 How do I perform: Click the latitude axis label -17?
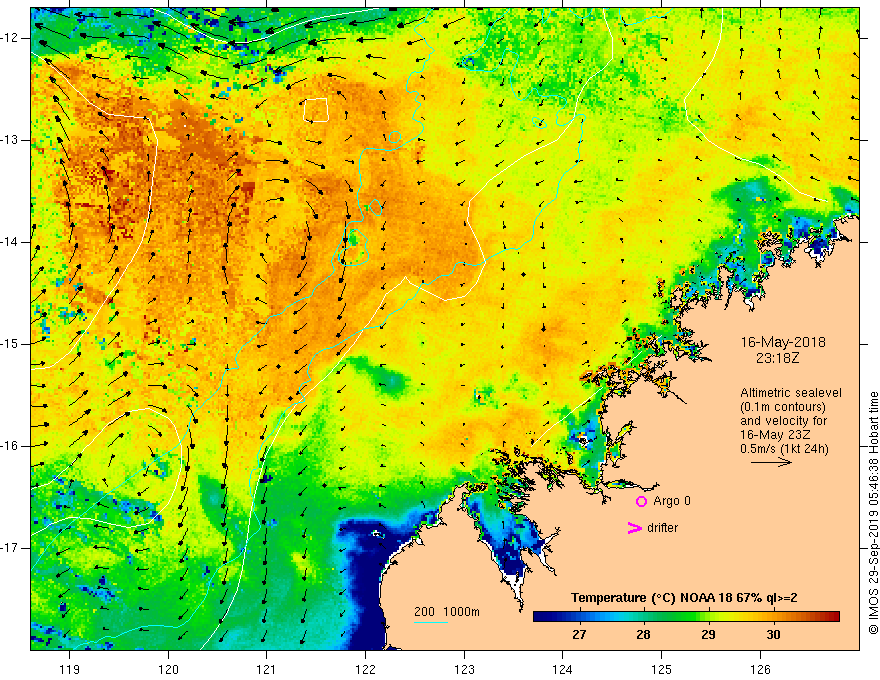tap(10, 548)
